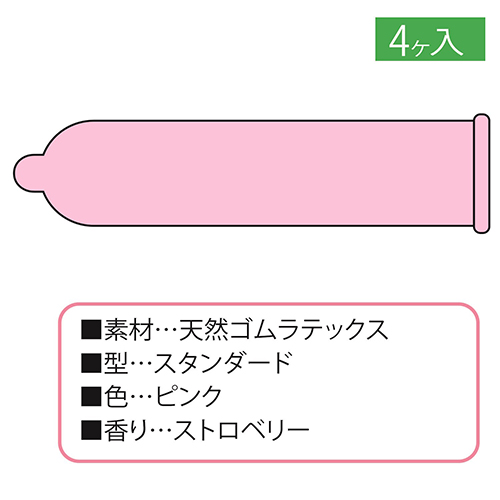Click the 入 character in the badge
The image size is (500, 500).
446,41
